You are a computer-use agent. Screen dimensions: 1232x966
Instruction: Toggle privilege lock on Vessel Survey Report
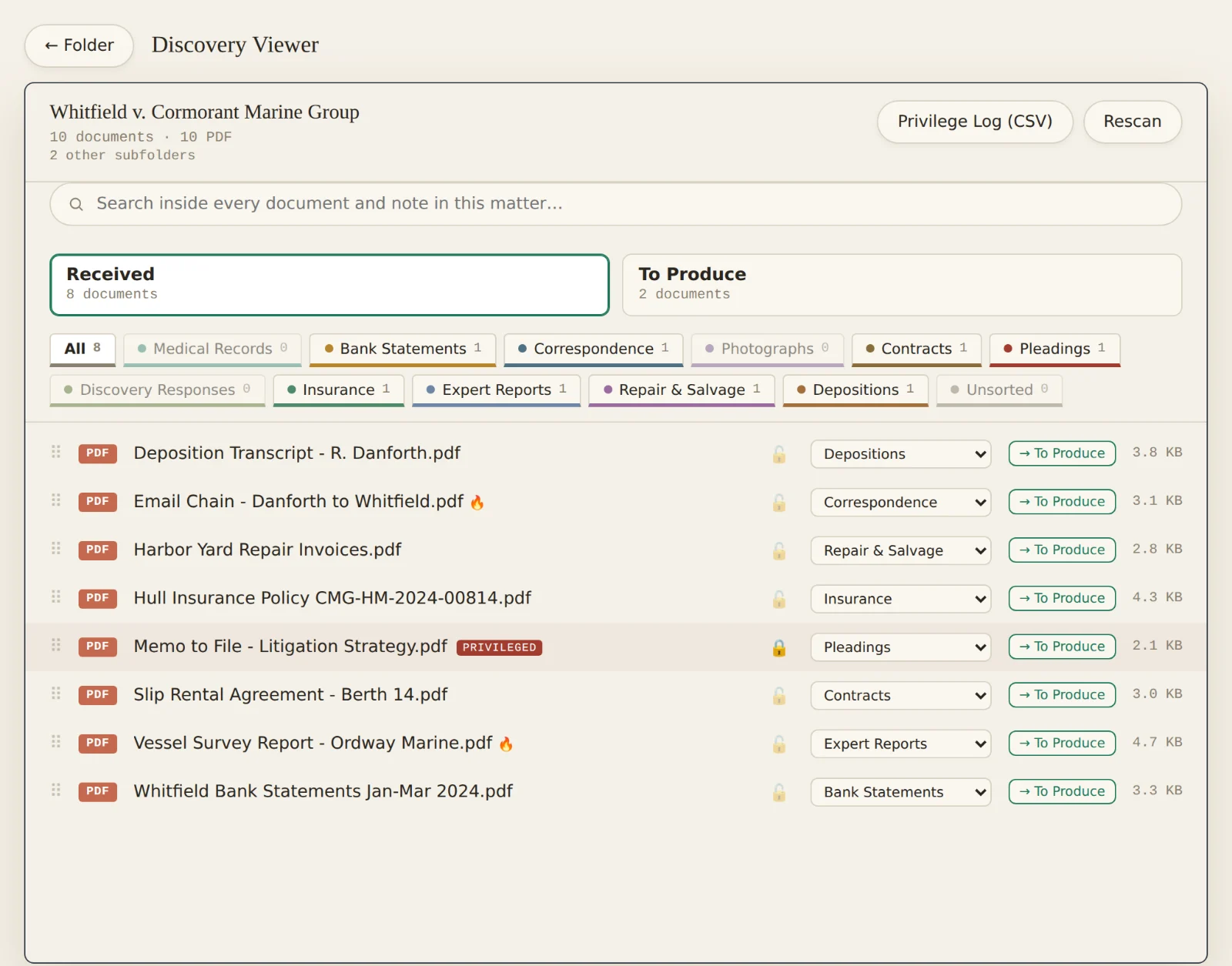[779, 744]
